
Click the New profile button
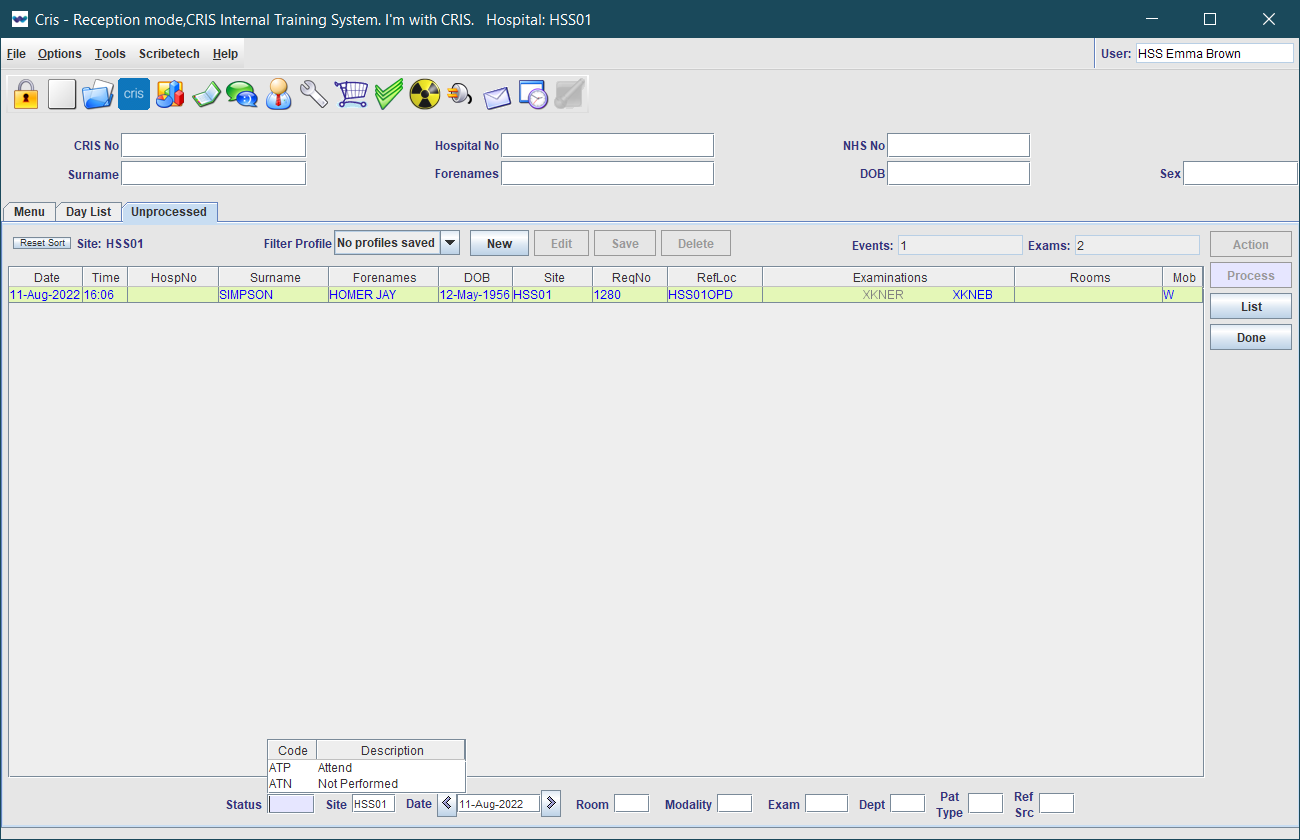click(499, 243)
